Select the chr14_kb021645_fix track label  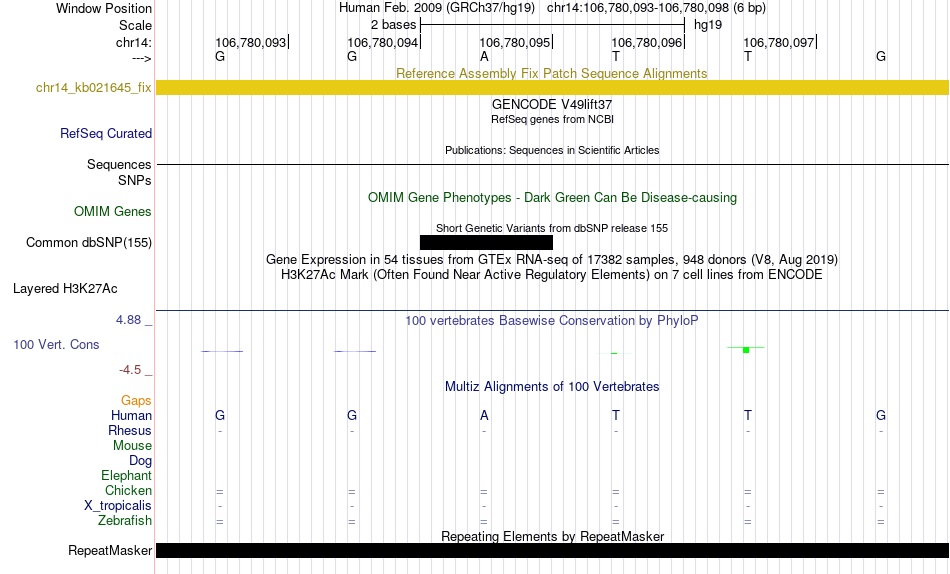(93, 88)
